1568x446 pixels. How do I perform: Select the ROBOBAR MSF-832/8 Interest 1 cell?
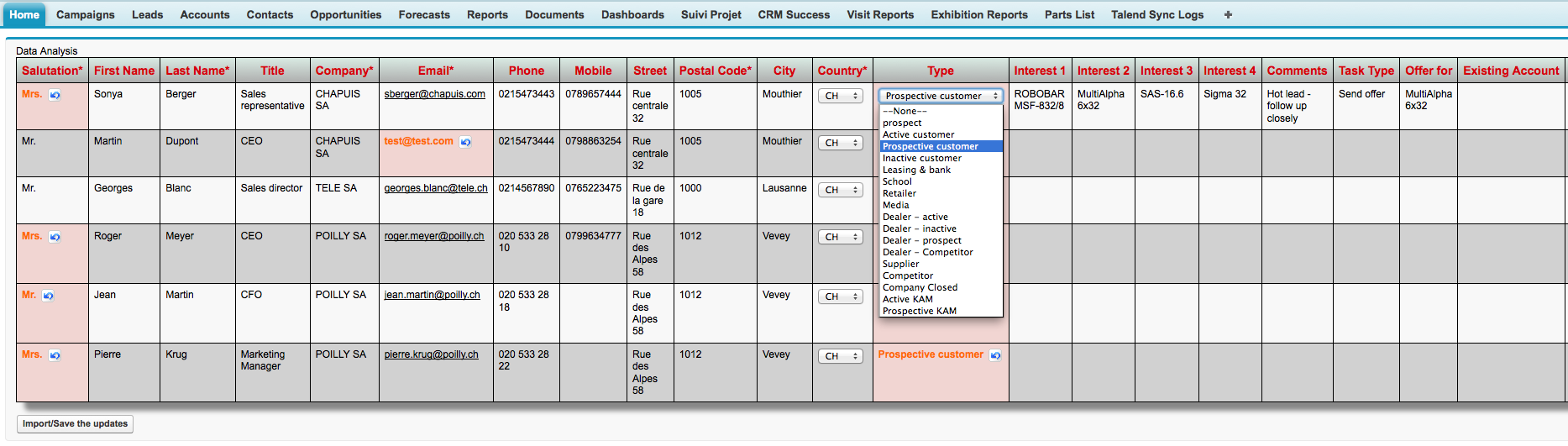pos(1040,106)
